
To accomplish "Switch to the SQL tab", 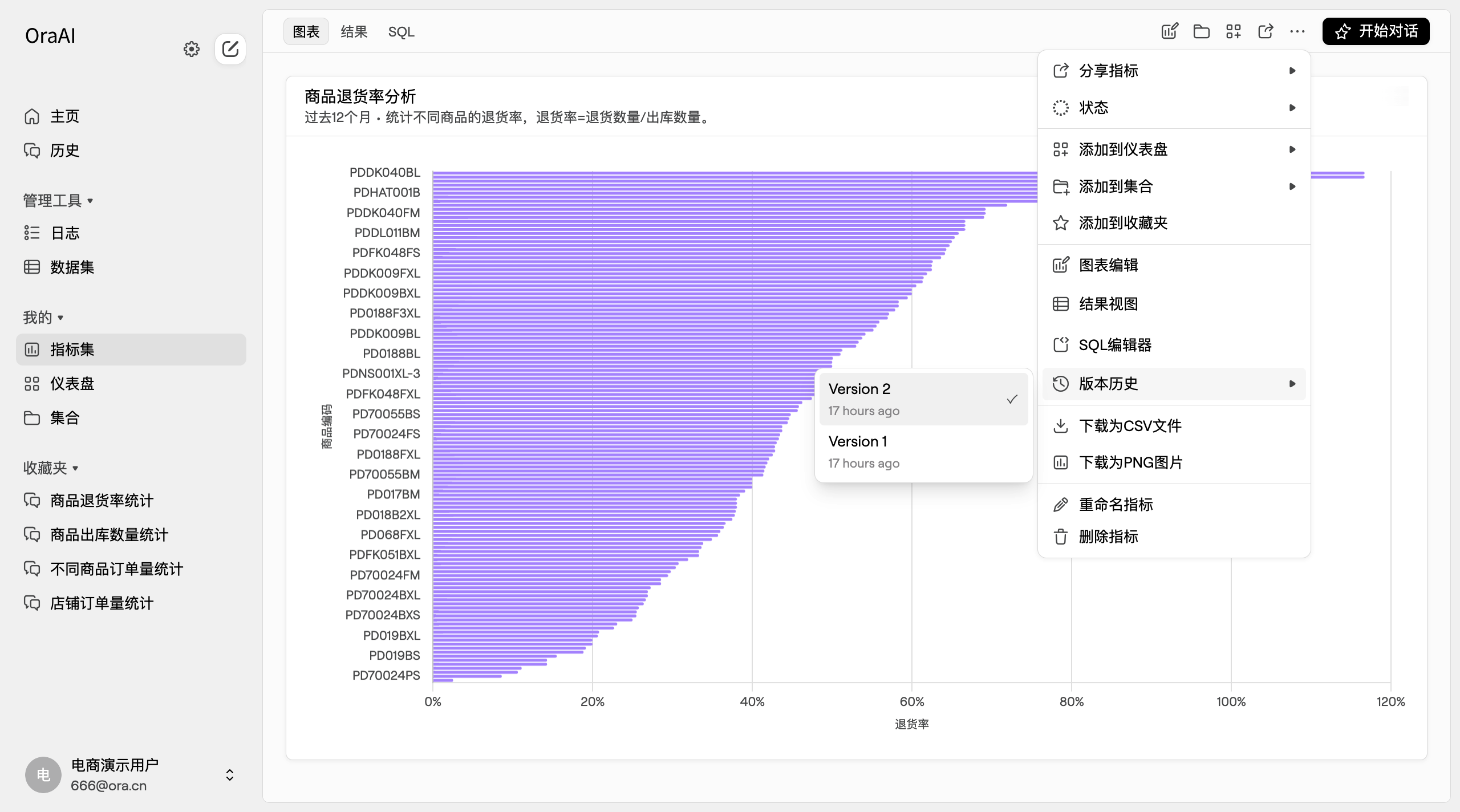I will [401, 32].
